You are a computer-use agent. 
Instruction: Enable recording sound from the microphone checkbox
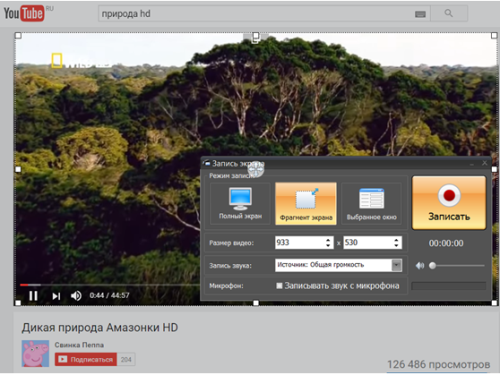coord(279,286)
